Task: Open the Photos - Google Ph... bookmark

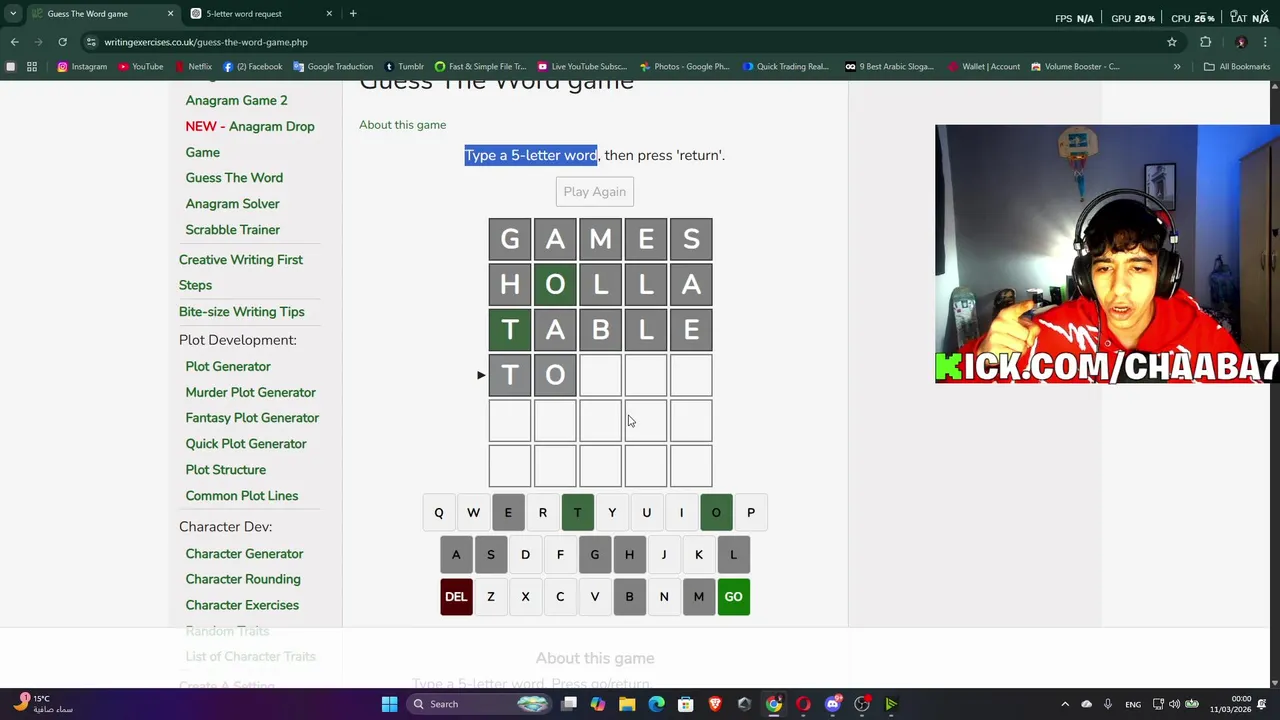Action: [x=685, y=67]
